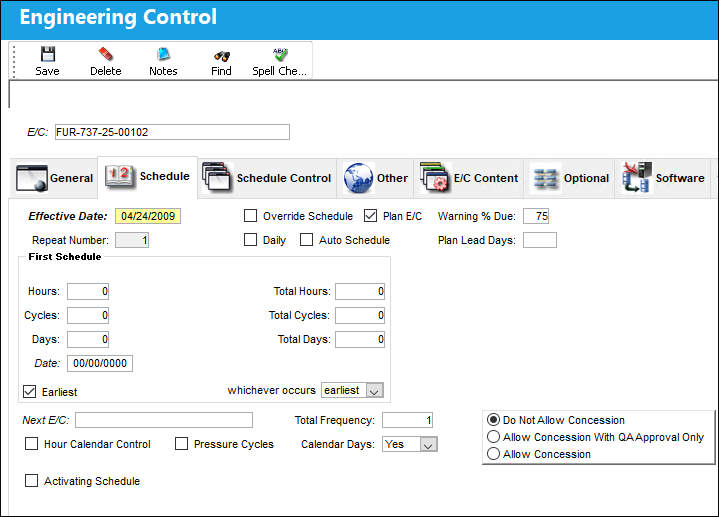Click the Other tab globe icon

click(x=358, y=178)
